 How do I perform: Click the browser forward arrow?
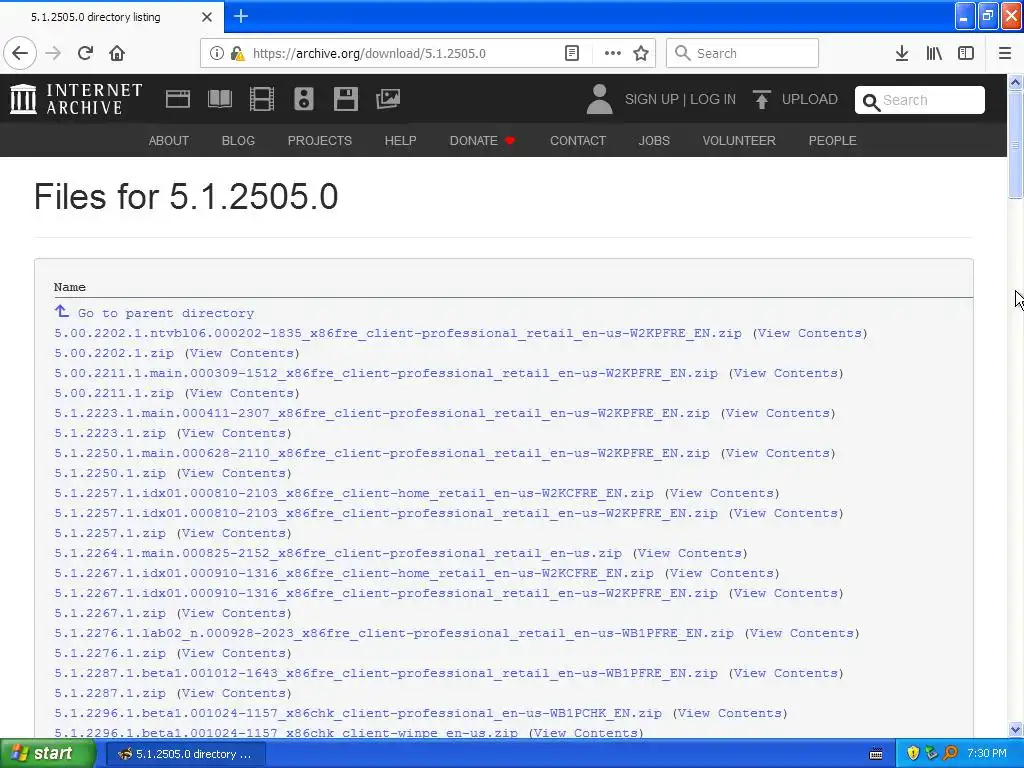(x=54, y=53)
